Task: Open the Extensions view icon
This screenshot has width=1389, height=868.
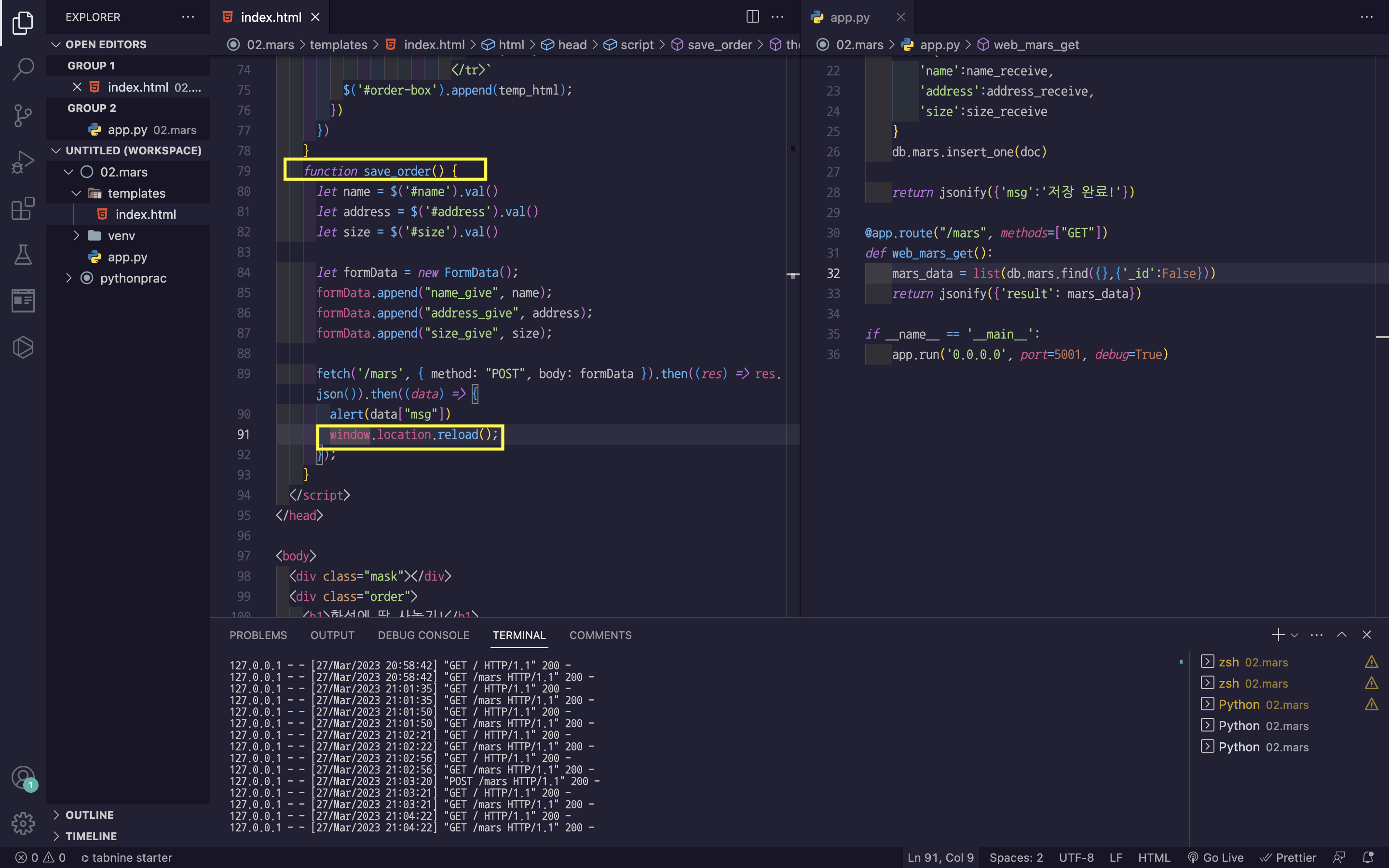Action: tap(23, 208)
